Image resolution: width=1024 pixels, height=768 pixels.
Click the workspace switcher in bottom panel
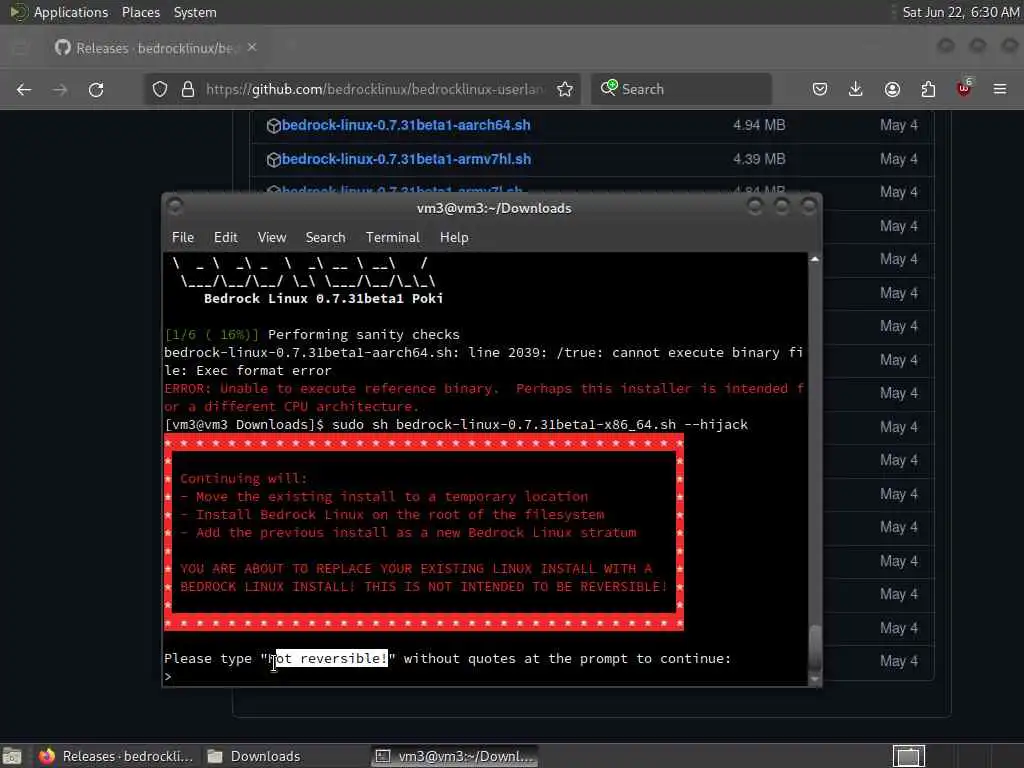pos(908,756)
